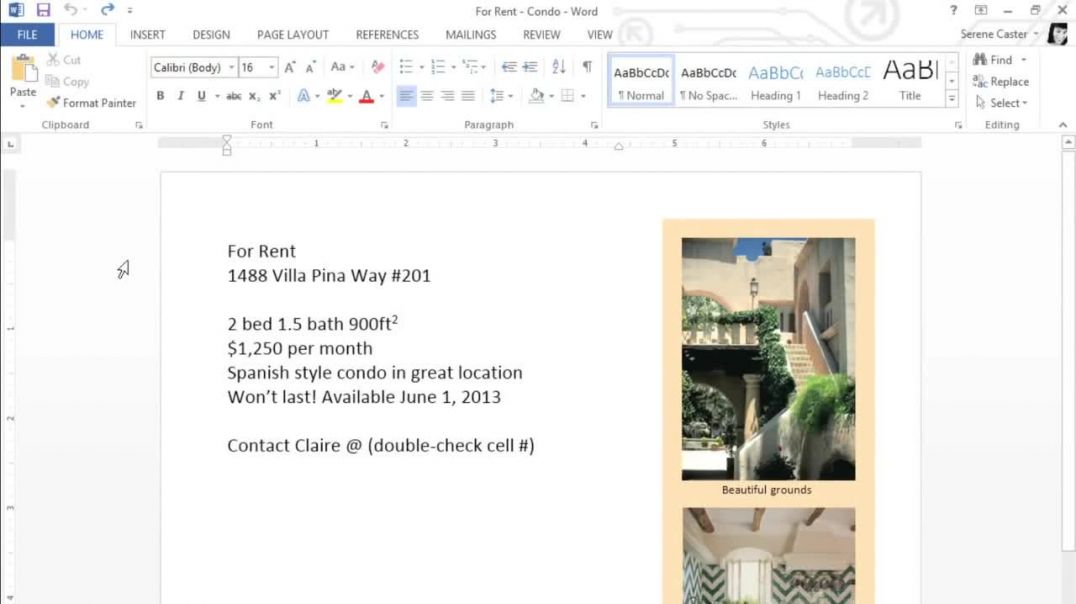Open the FILE tab

(27, 34)
